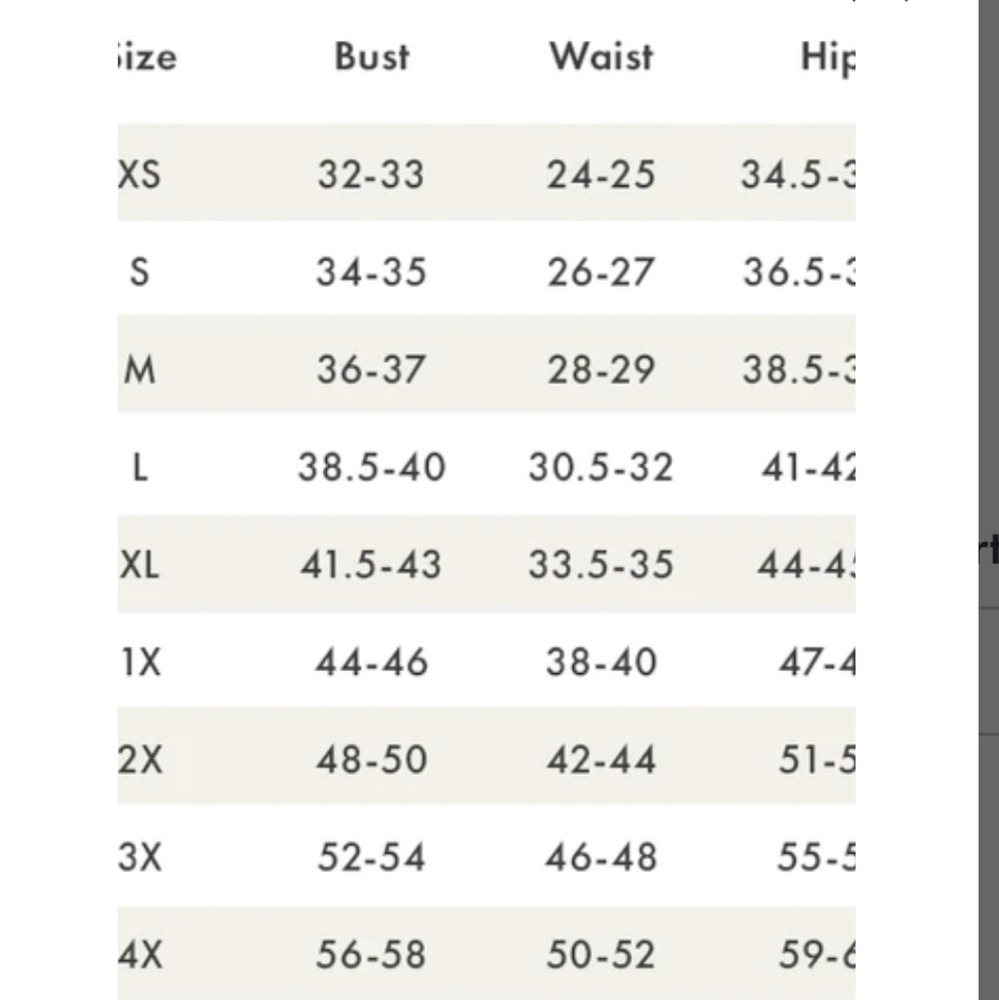
Task: Select the L size row label
Action: [140, 467]
